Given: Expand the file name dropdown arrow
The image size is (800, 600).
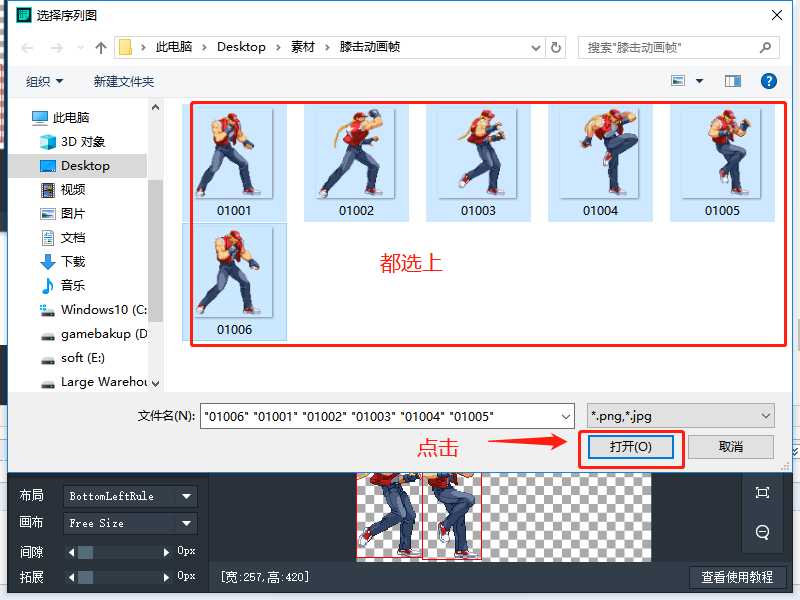Looking at the screenshot, I should [566, 416].
